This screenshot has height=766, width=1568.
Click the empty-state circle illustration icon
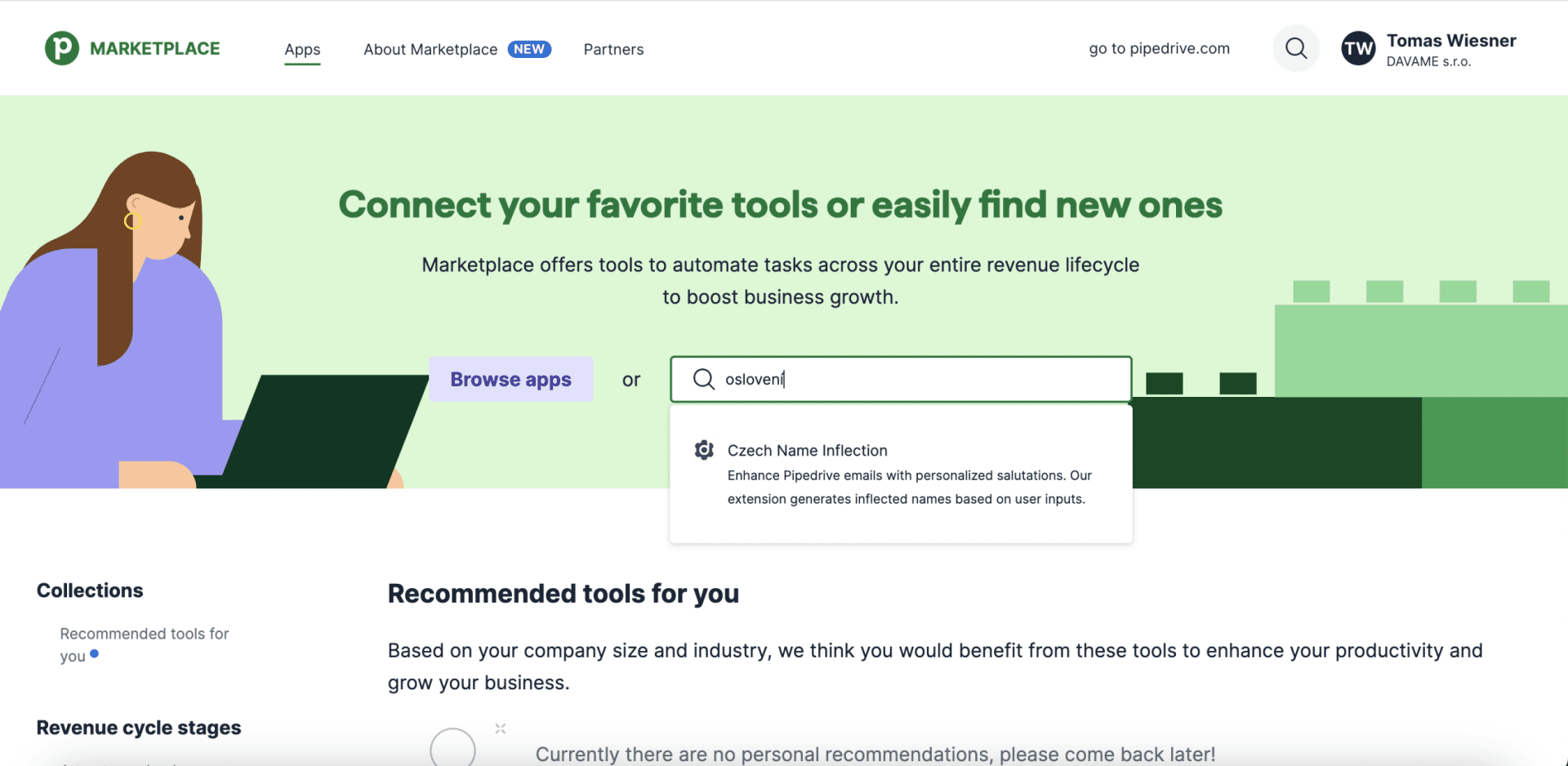coord(452,747)
